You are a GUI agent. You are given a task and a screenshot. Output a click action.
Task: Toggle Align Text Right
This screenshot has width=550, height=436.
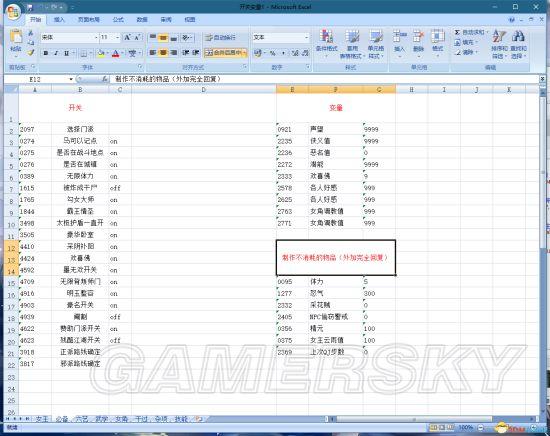click(173, 53)
